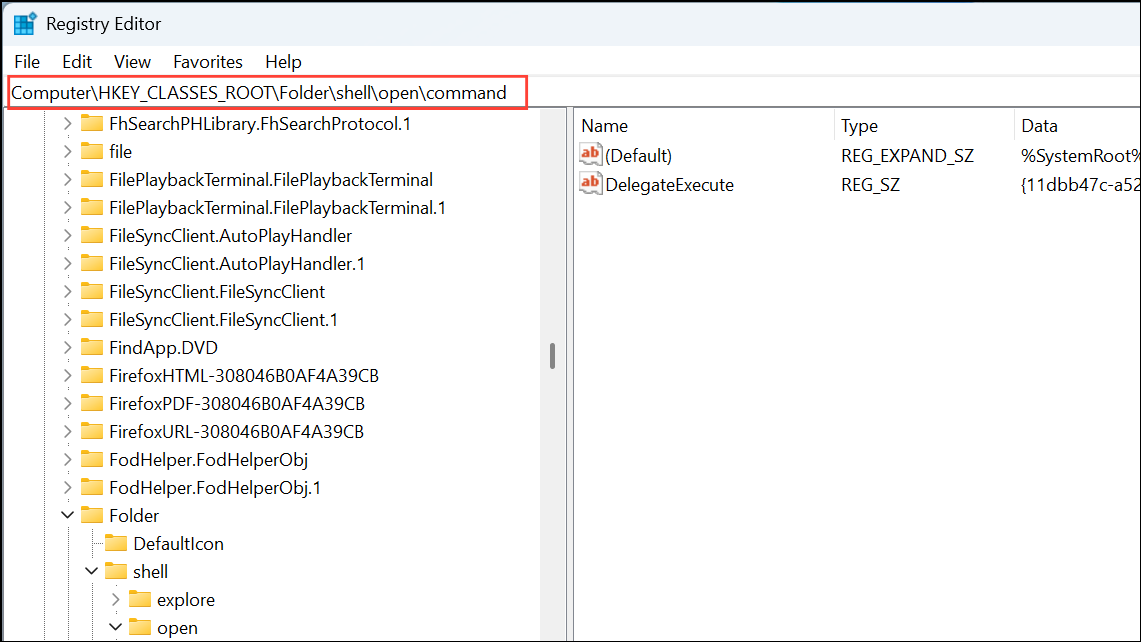Open the Help menu

(x=283, y=62)
